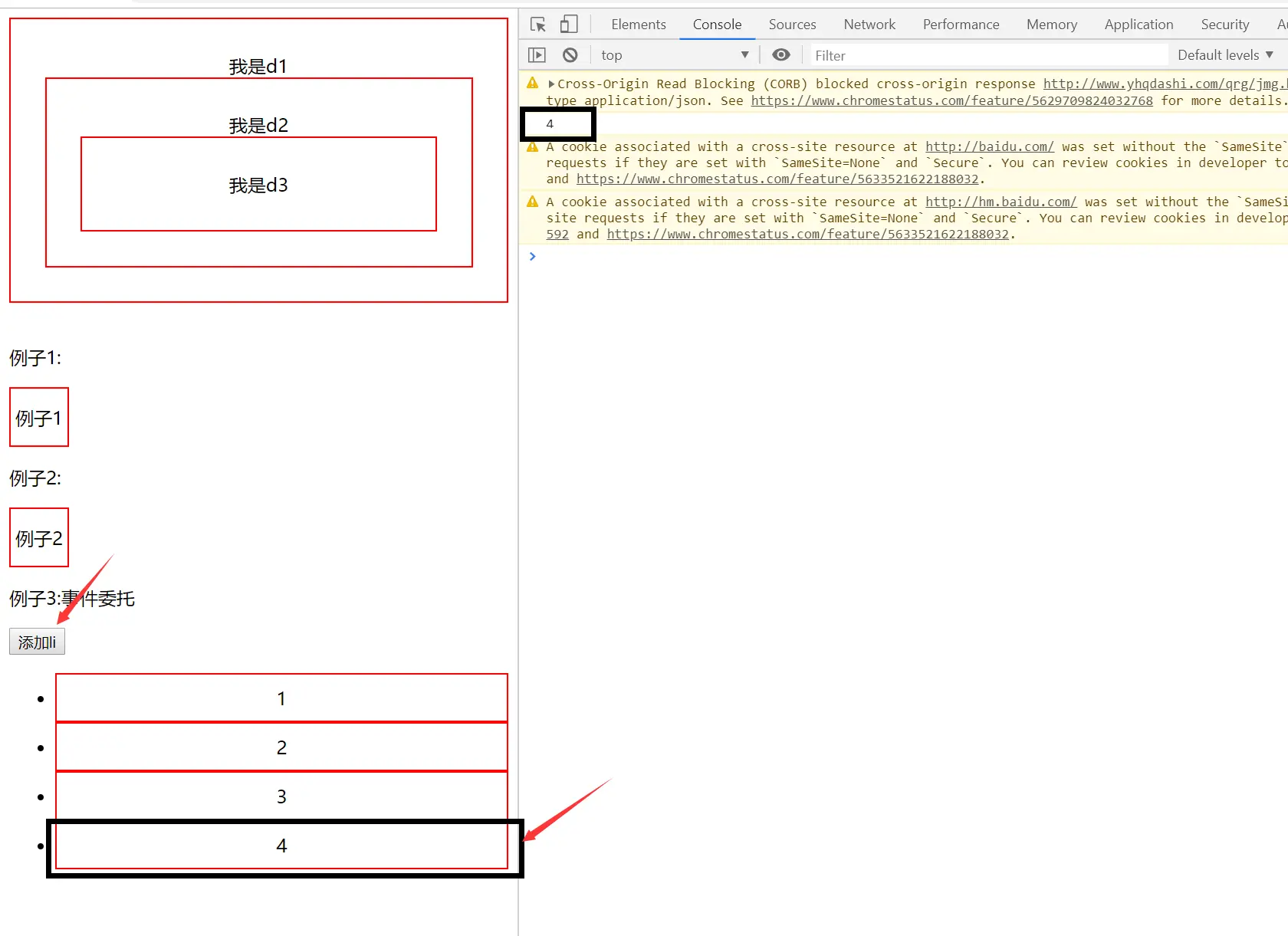
Task: Click the 我是d2 text
Action: point(258,125)
